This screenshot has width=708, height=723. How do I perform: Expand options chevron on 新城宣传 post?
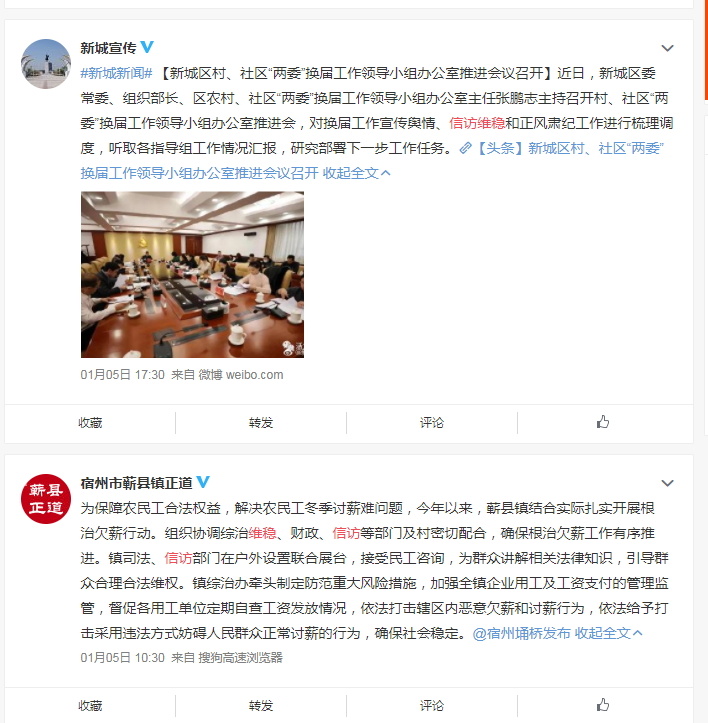pos(667,48)
